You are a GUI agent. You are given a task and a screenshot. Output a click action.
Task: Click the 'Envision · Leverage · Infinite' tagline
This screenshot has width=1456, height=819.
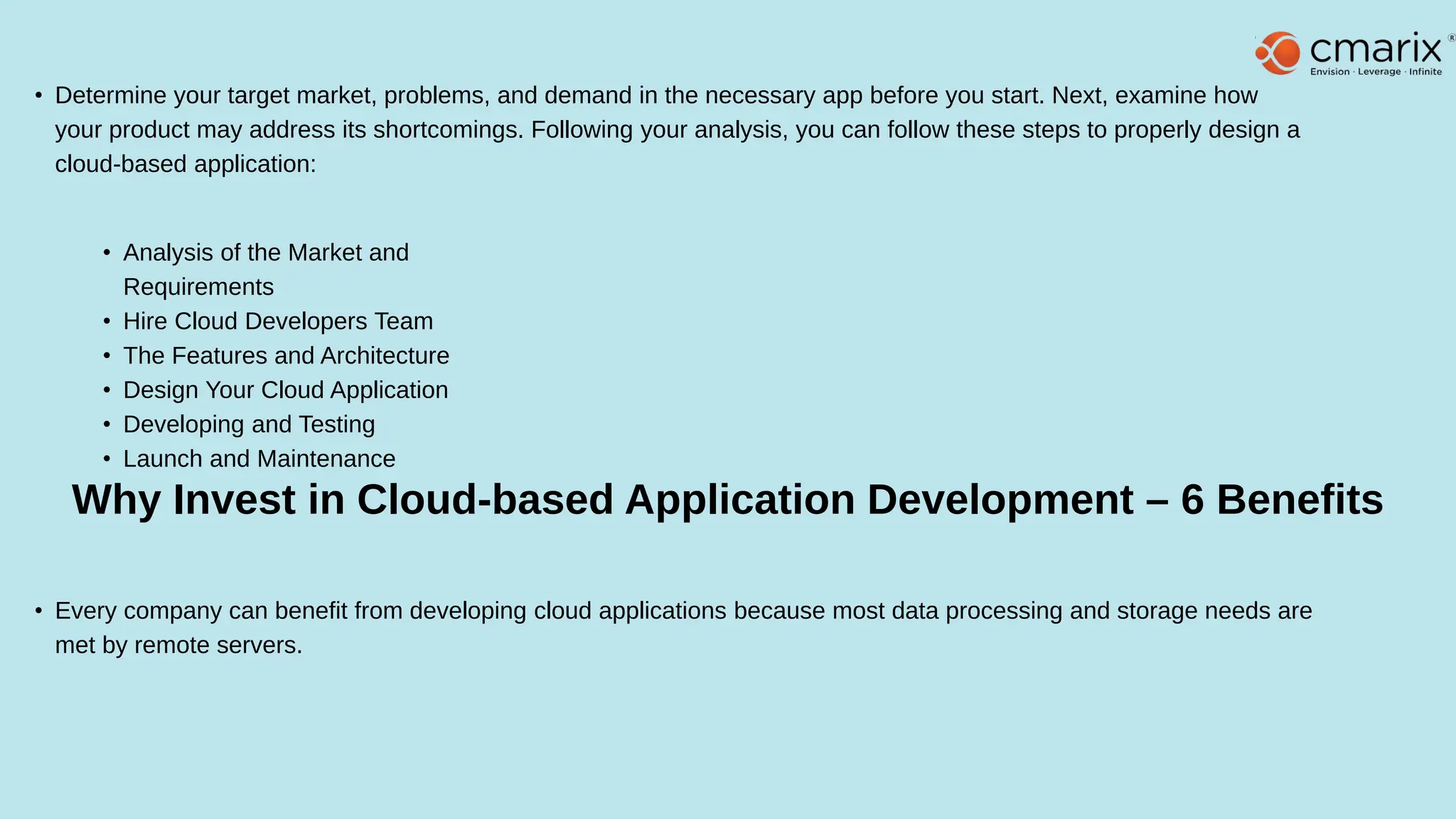1376,72
